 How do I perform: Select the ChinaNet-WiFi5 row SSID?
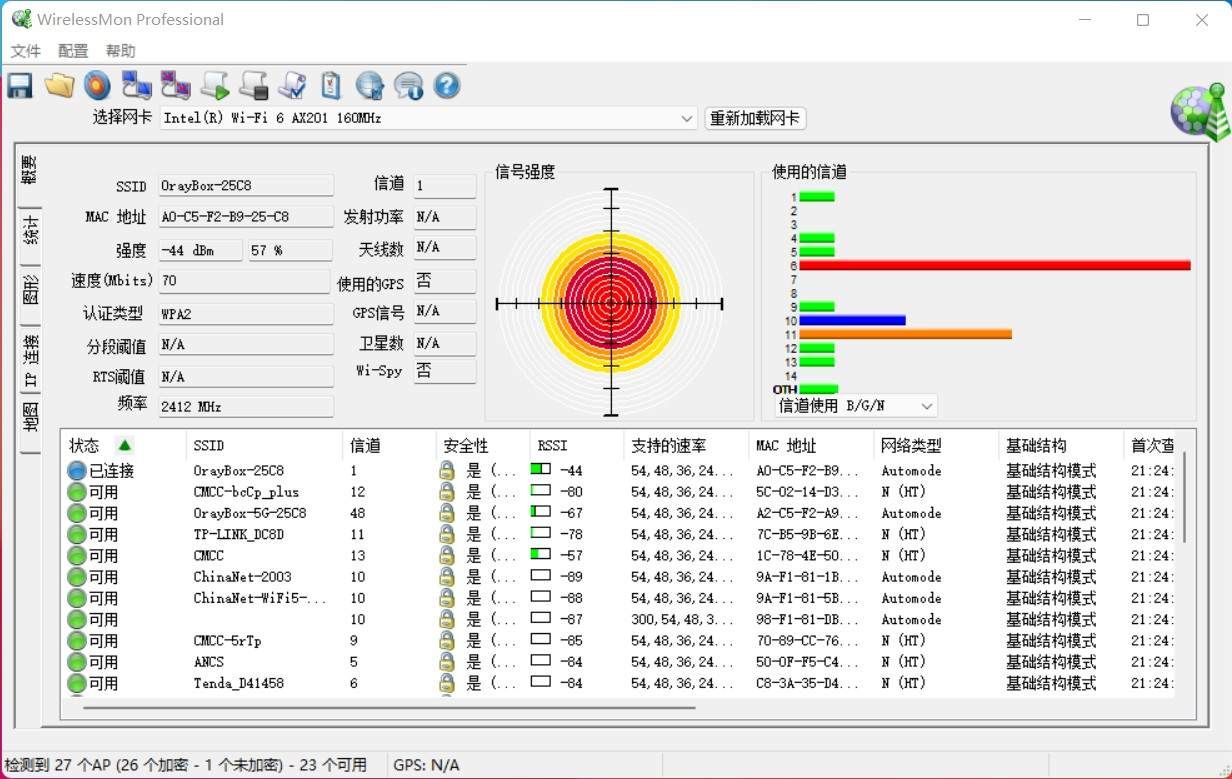[x=260, y=598]
